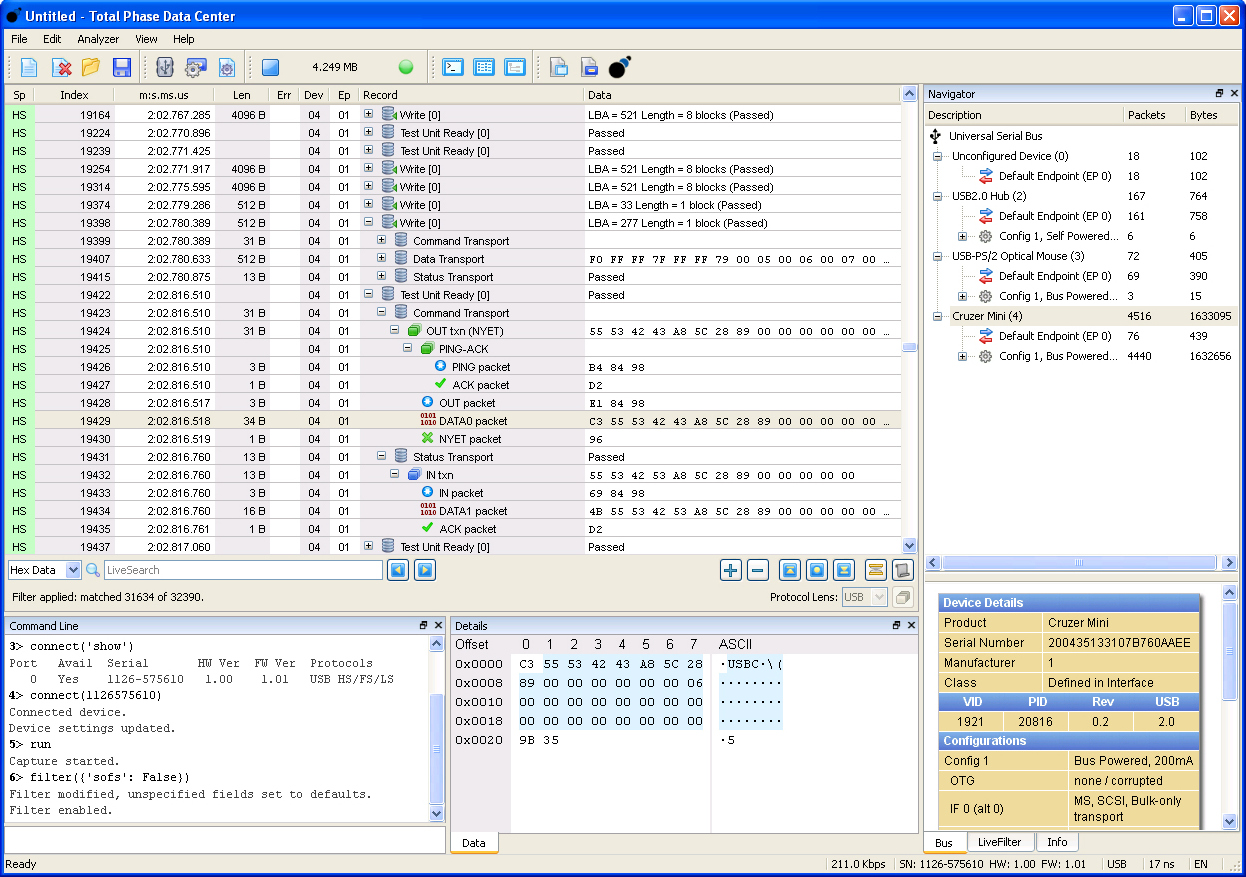Switch to the LiveFilter tab

pos(1001,842)
